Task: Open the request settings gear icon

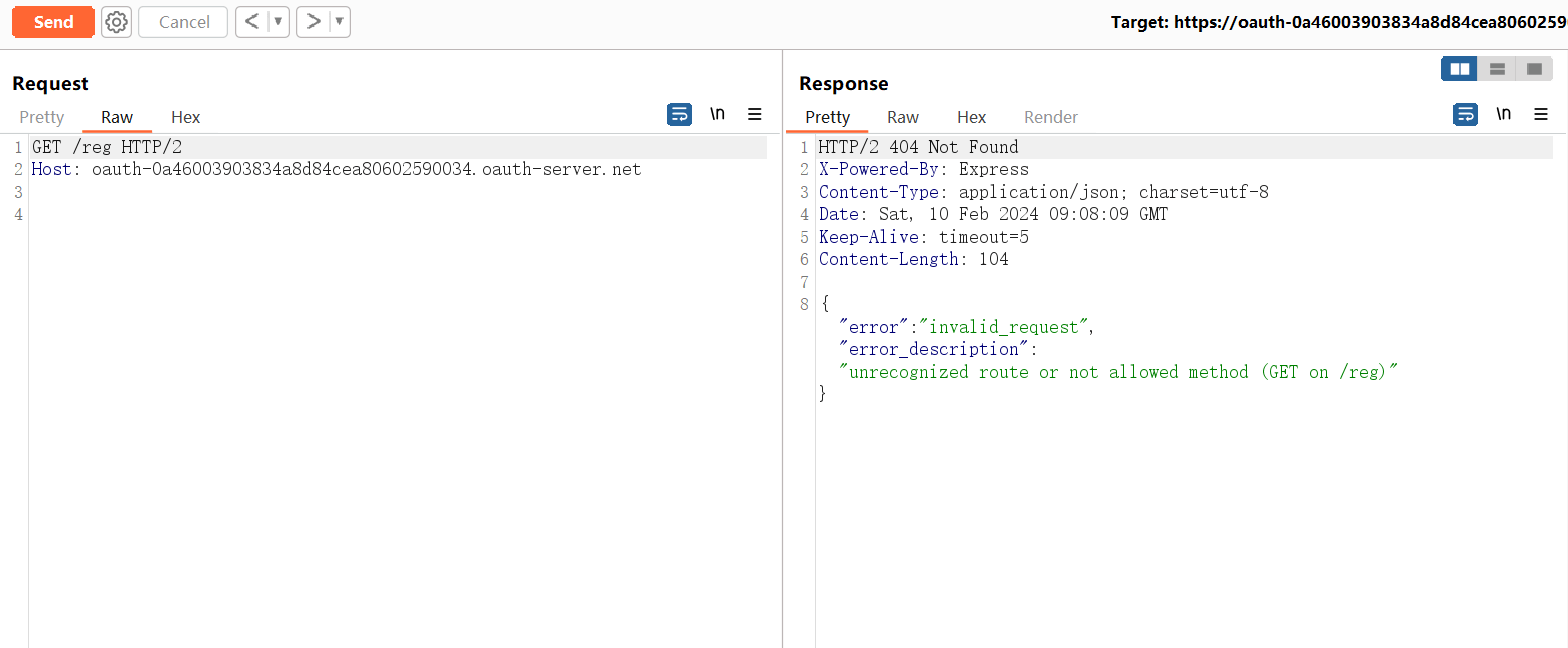Action: (x=117, y=22)
